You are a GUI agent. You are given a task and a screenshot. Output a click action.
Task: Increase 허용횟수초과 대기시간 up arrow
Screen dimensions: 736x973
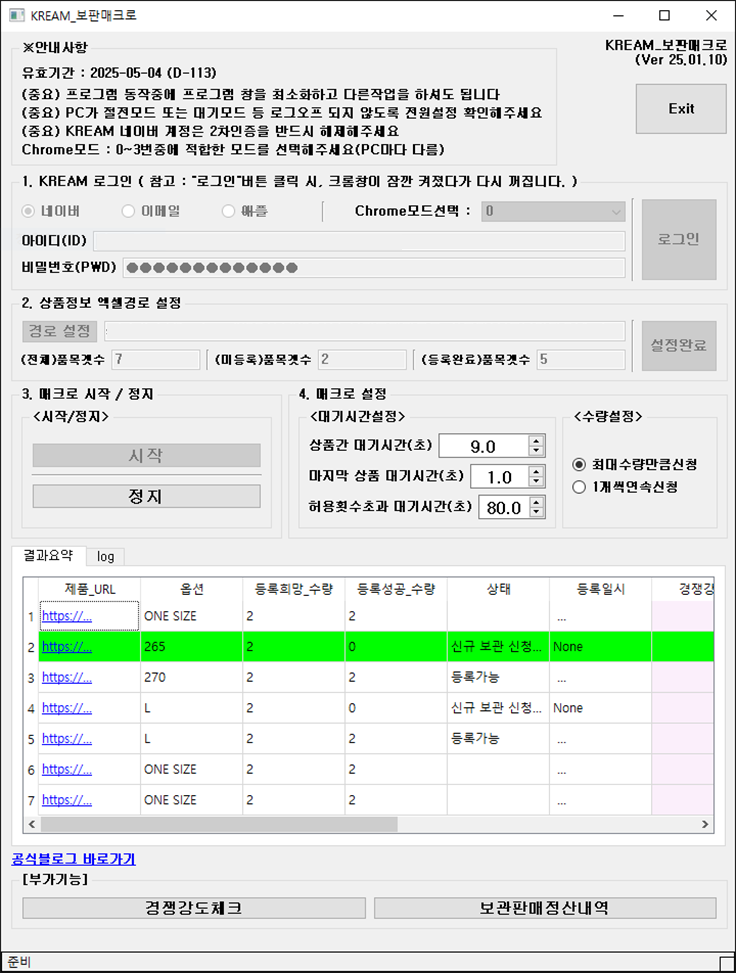click(537, 501)
